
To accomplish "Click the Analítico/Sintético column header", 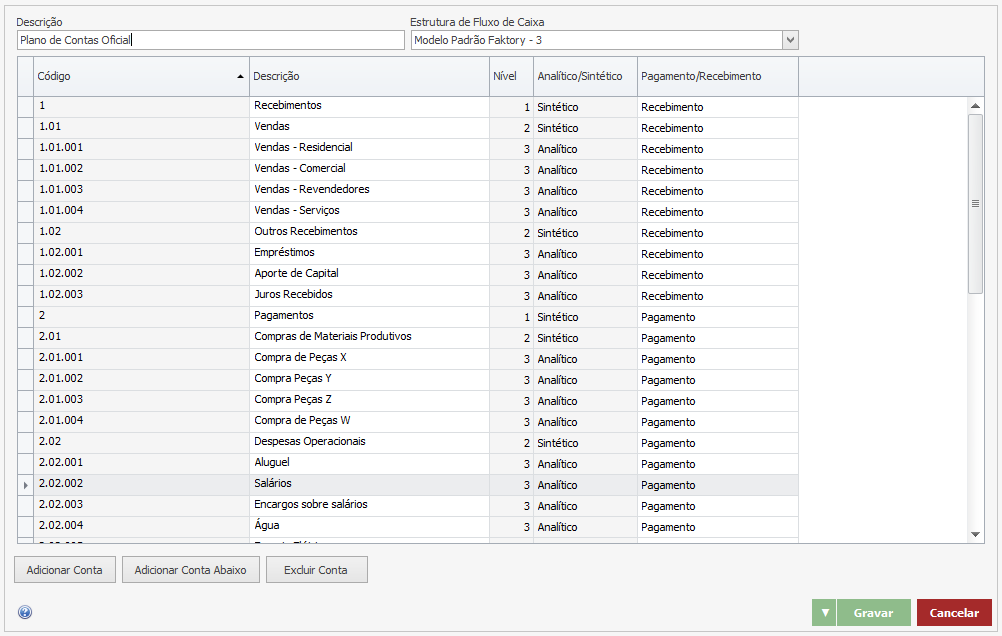I will click(584, 77).
